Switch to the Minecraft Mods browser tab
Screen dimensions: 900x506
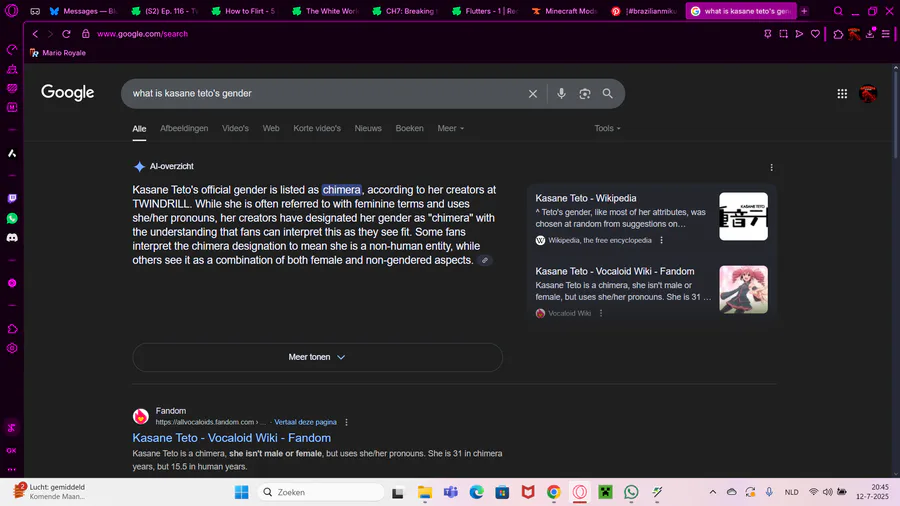click(x=565, y=11)
